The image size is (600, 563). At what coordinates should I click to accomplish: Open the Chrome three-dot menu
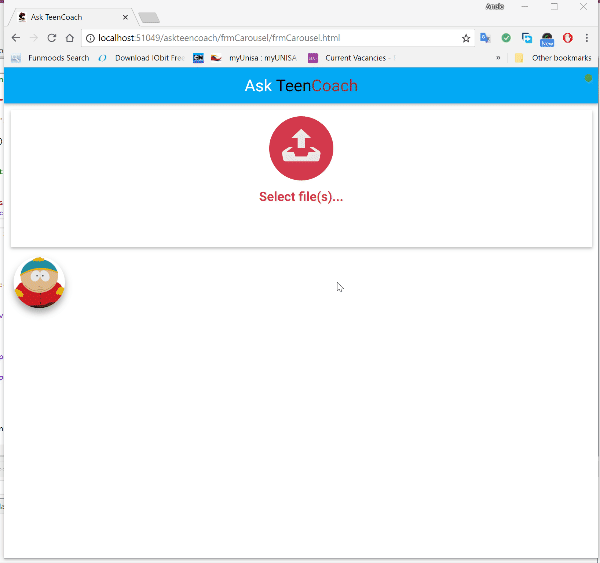587,38
